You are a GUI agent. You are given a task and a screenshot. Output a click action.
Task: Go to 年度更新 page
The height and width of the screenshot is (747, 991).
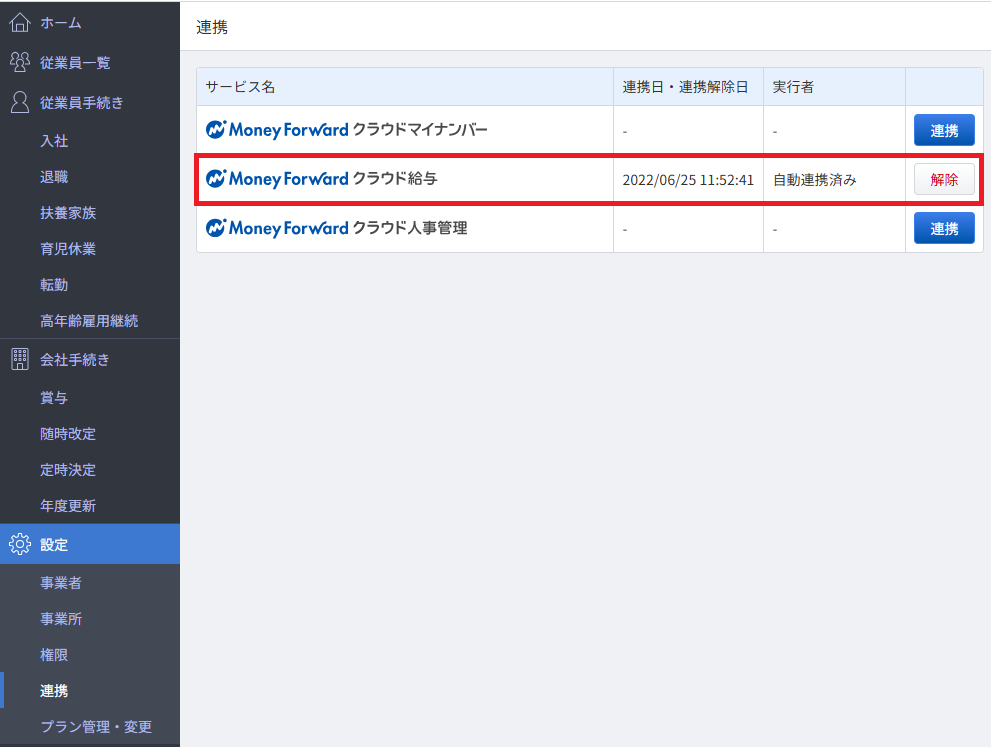click(68, 506)
